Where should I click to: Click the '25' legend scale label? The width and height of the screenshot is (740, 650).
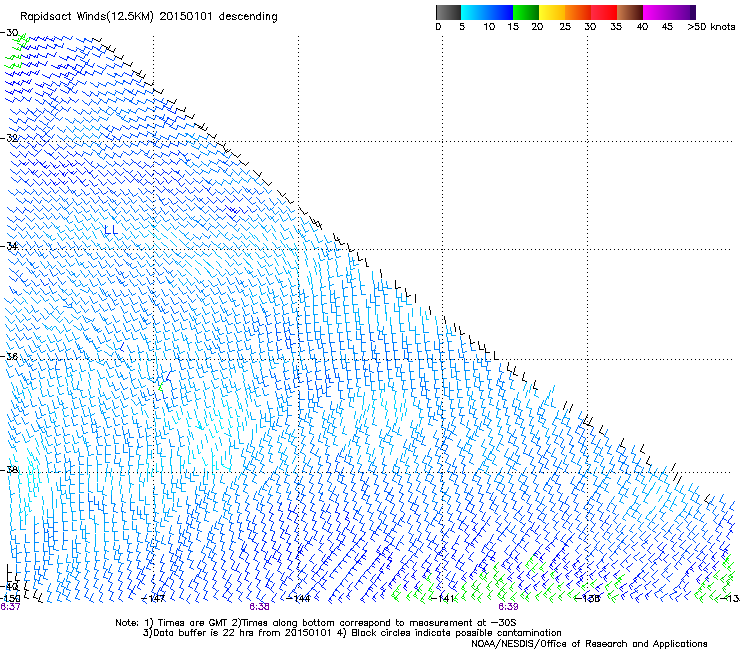tap(565, 27)
